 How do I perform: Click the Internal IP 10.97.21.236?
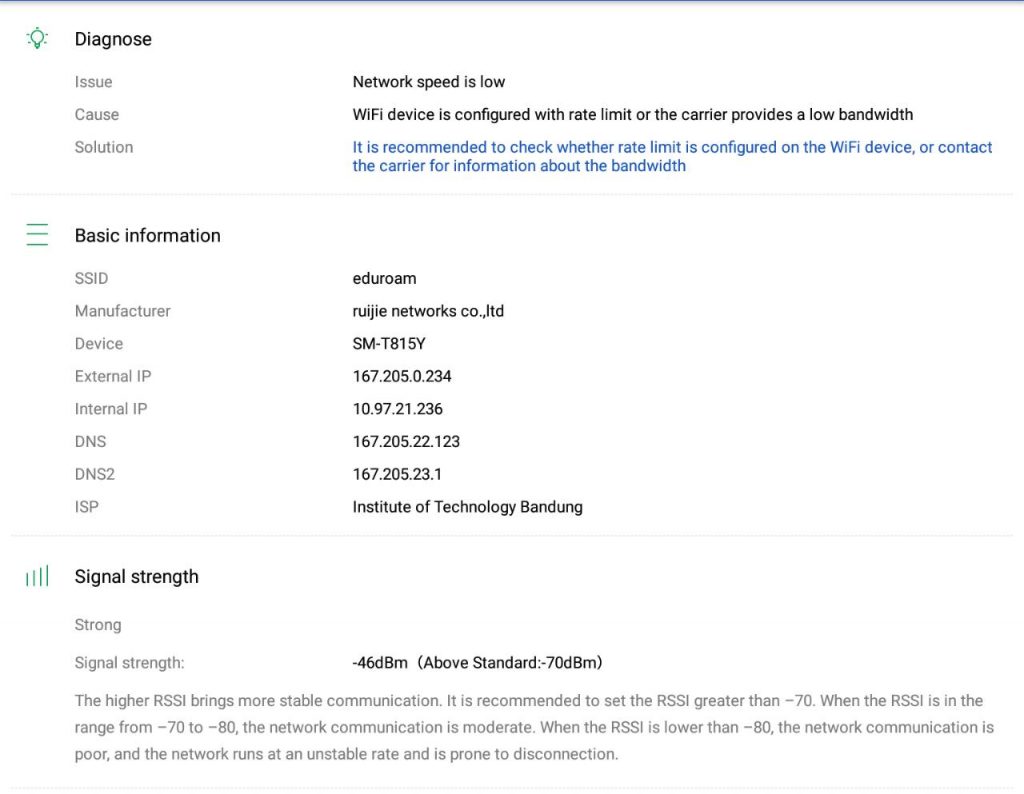(397, 409)
